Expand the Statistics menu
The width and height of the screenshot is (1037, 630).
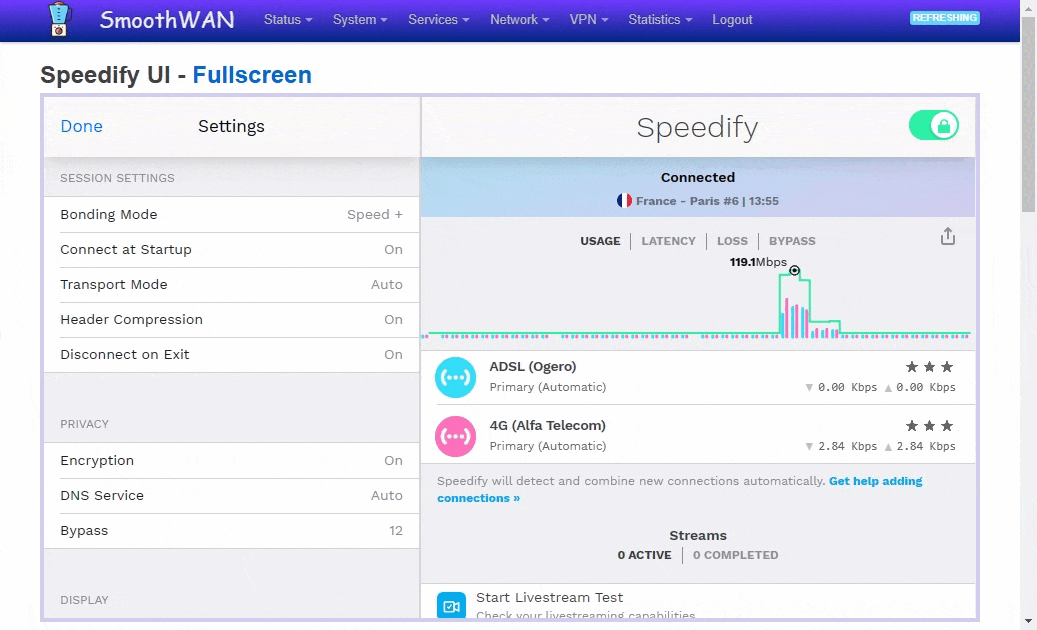(x=660, y=20)
